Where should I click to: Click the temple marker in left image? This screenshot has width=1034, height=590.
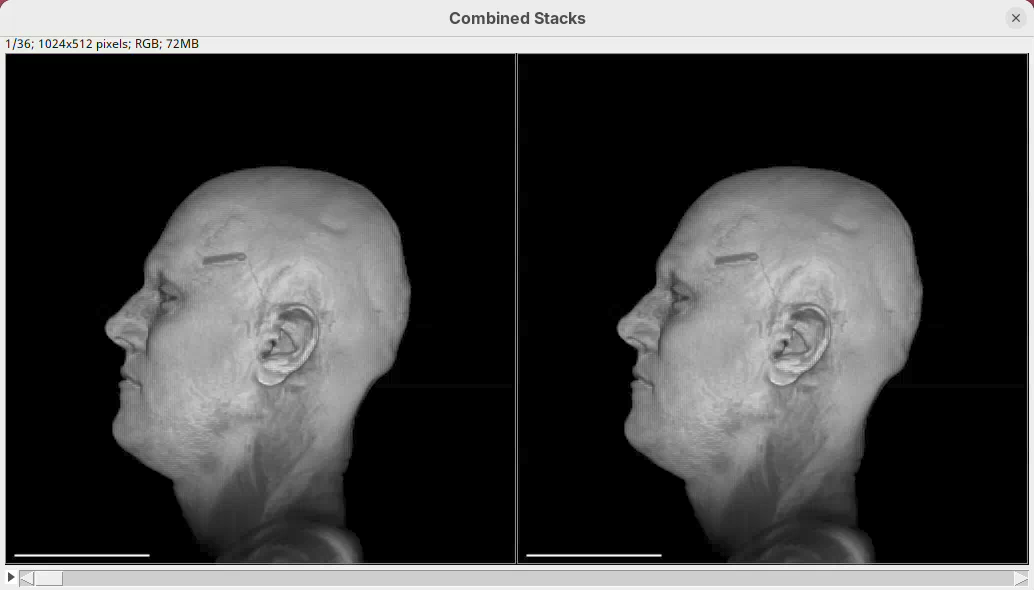click(x=224, y=259)
